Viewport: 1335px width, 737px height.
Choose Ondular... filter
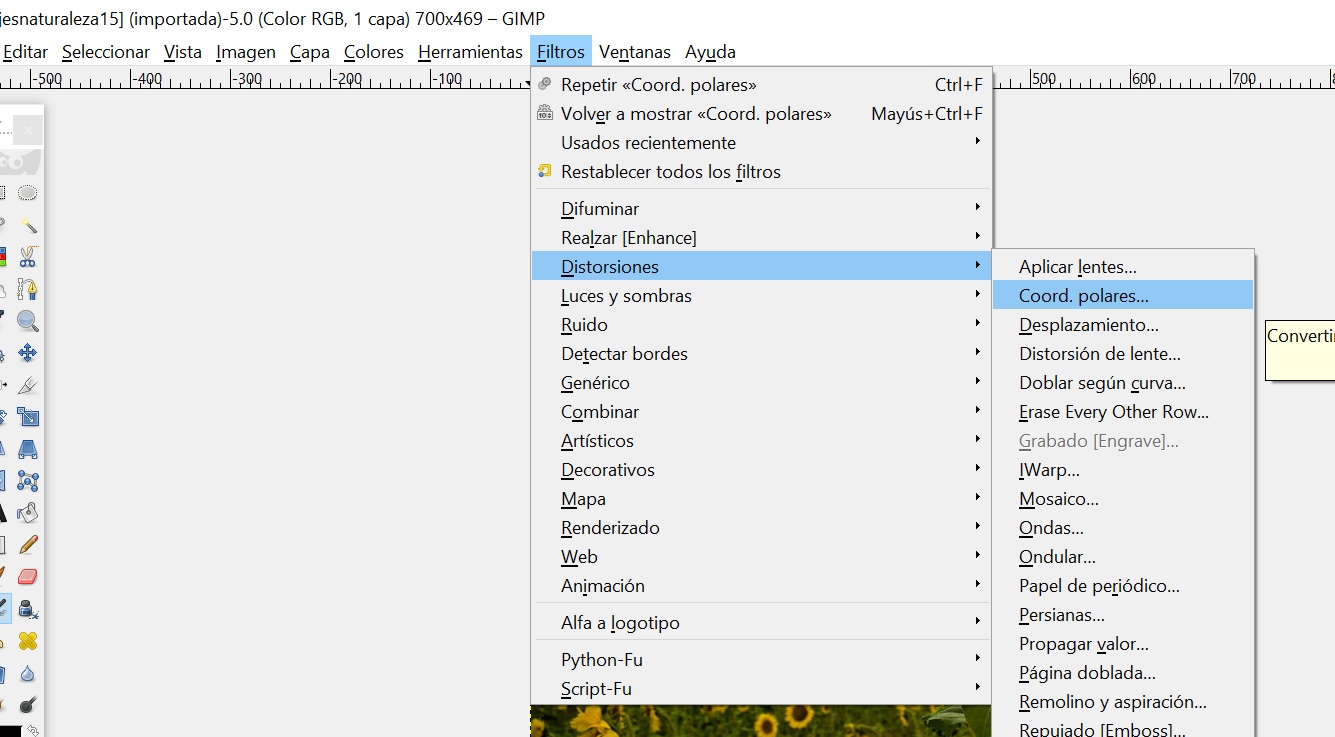pyautogui.click(x=1123, y=556)
